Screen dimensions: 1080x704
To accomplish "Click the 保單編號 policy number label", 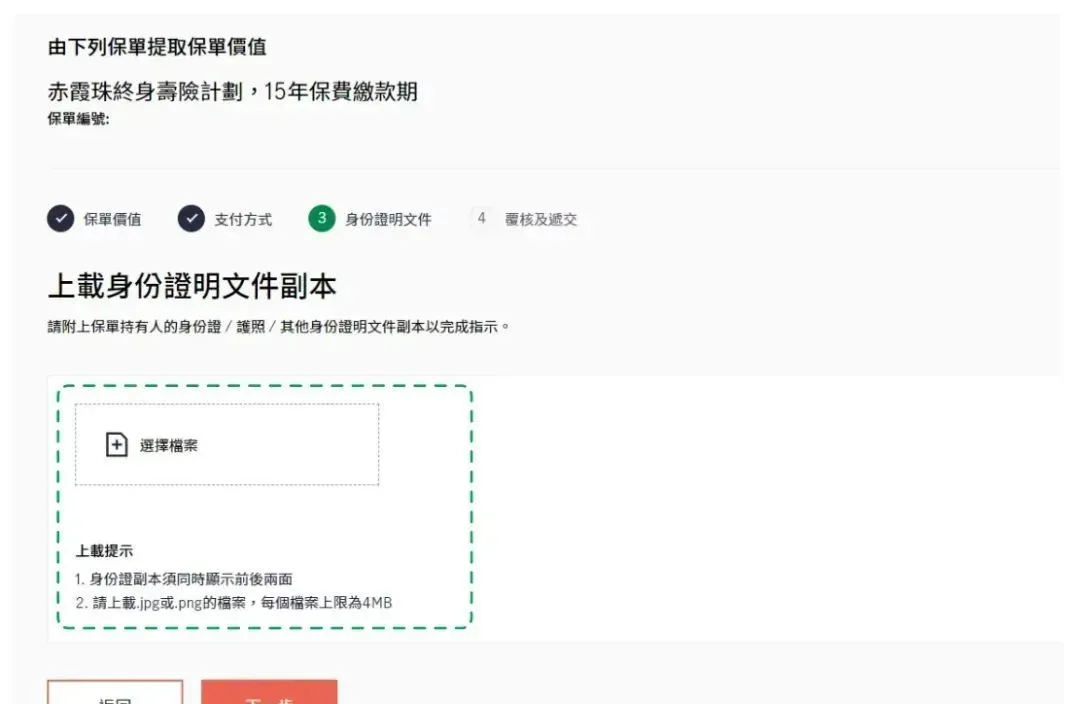I will [x=79, y=118].
